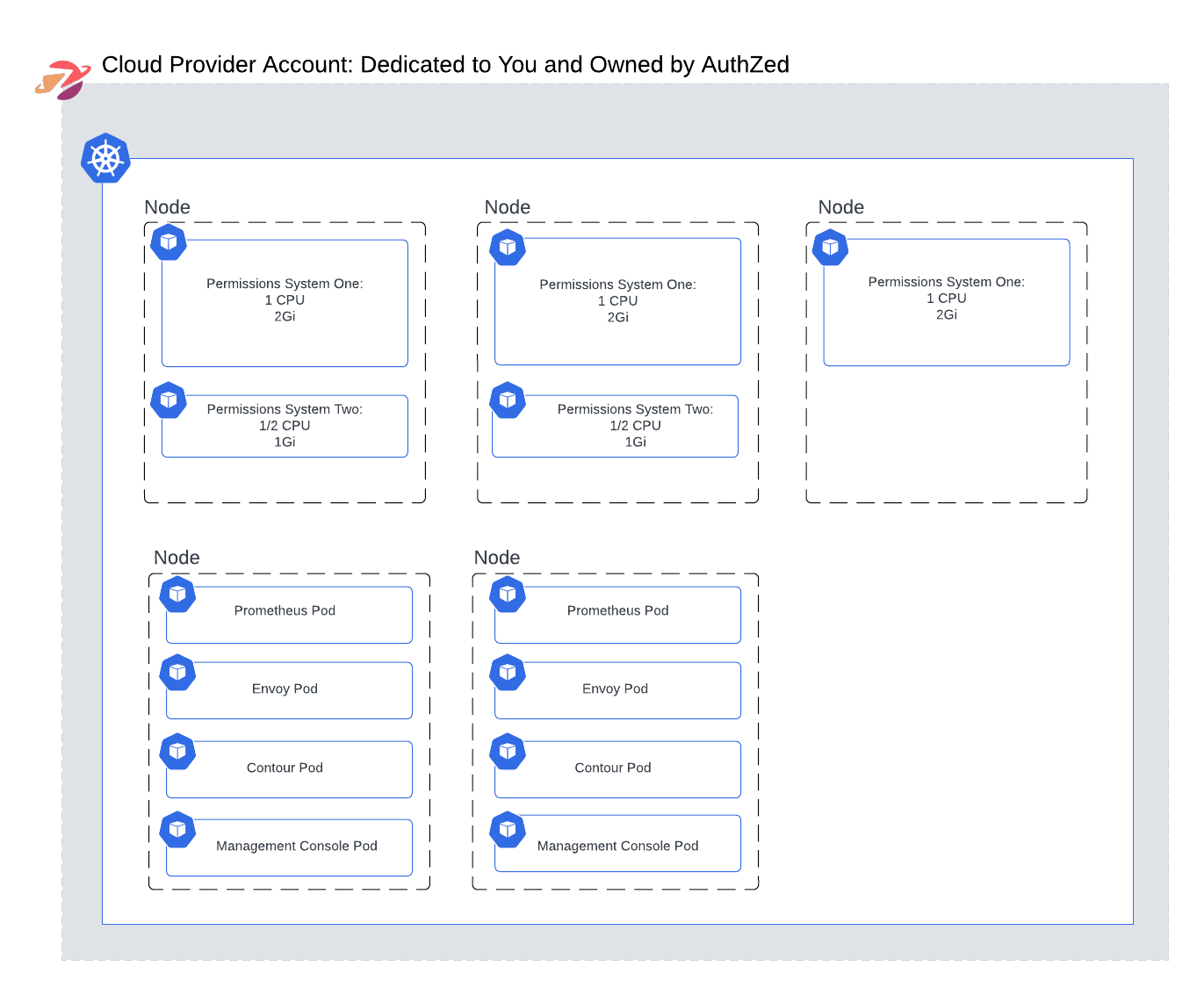Click Prometheus Pod icon in bottom-left node

coord(177,595)
